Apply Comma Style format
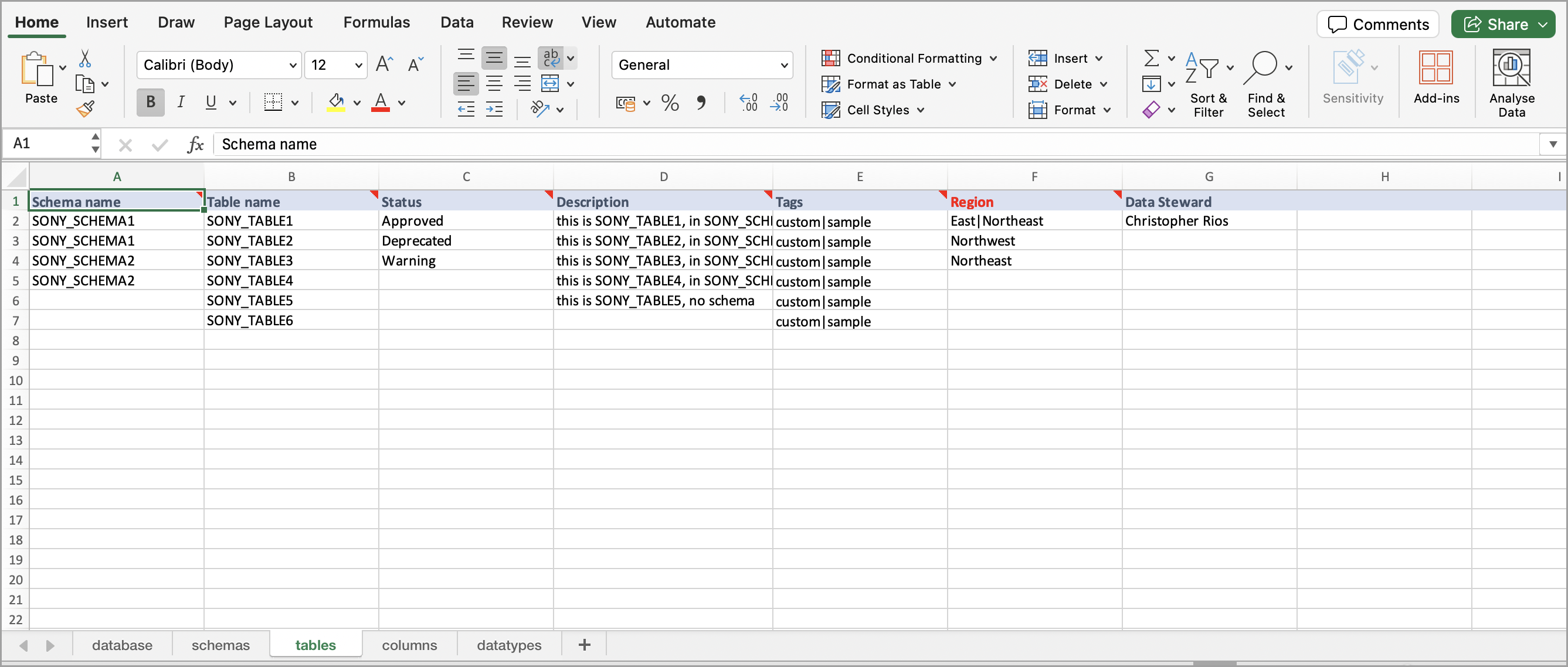The image size is (1568, 667). [x=701, y=102]
